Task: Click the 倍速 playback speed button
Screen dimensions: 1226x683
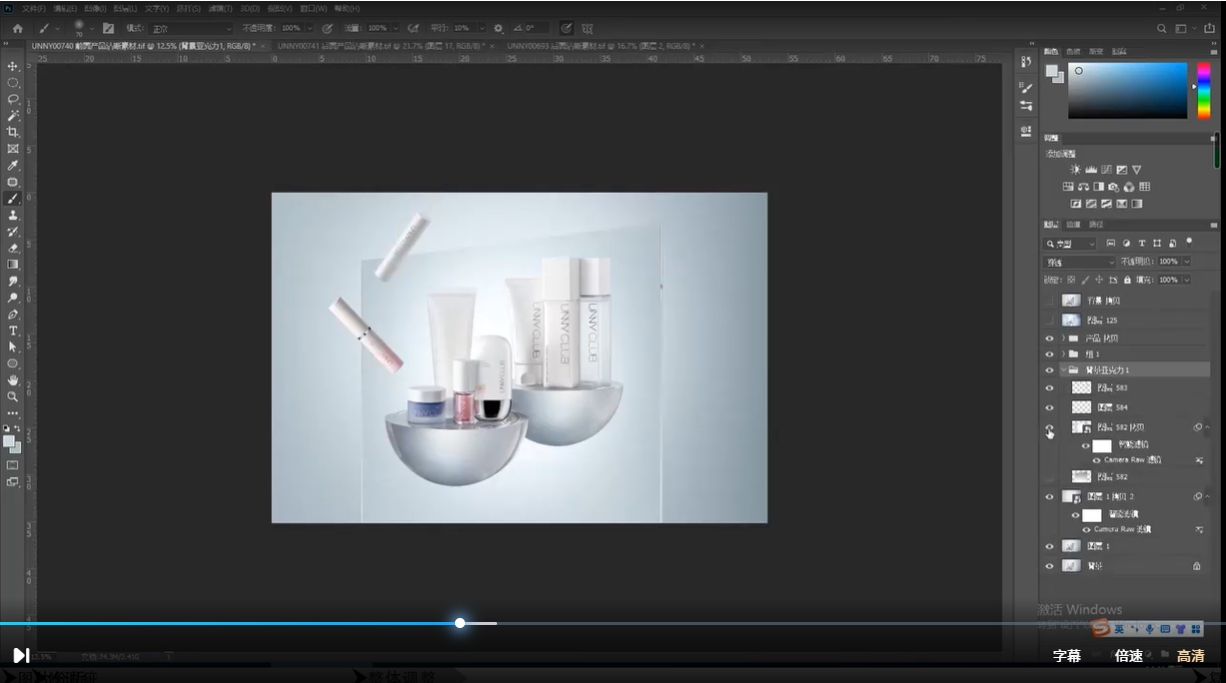Action: click(x=1129, y=656)
